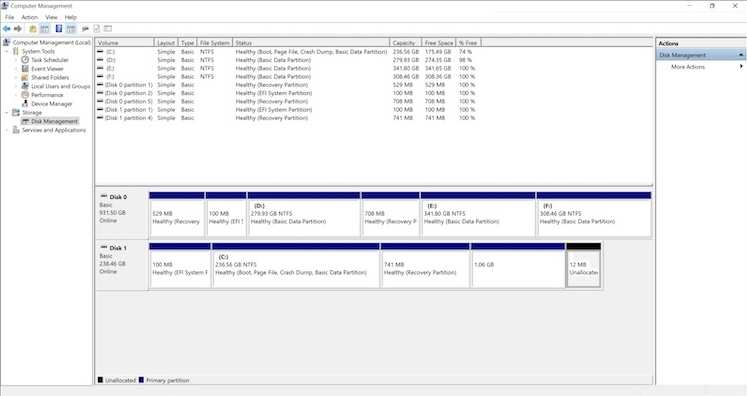The image size is (747, 396).
Task: Select the (E:) volume row in list
Action: click(x=288, y=68)
